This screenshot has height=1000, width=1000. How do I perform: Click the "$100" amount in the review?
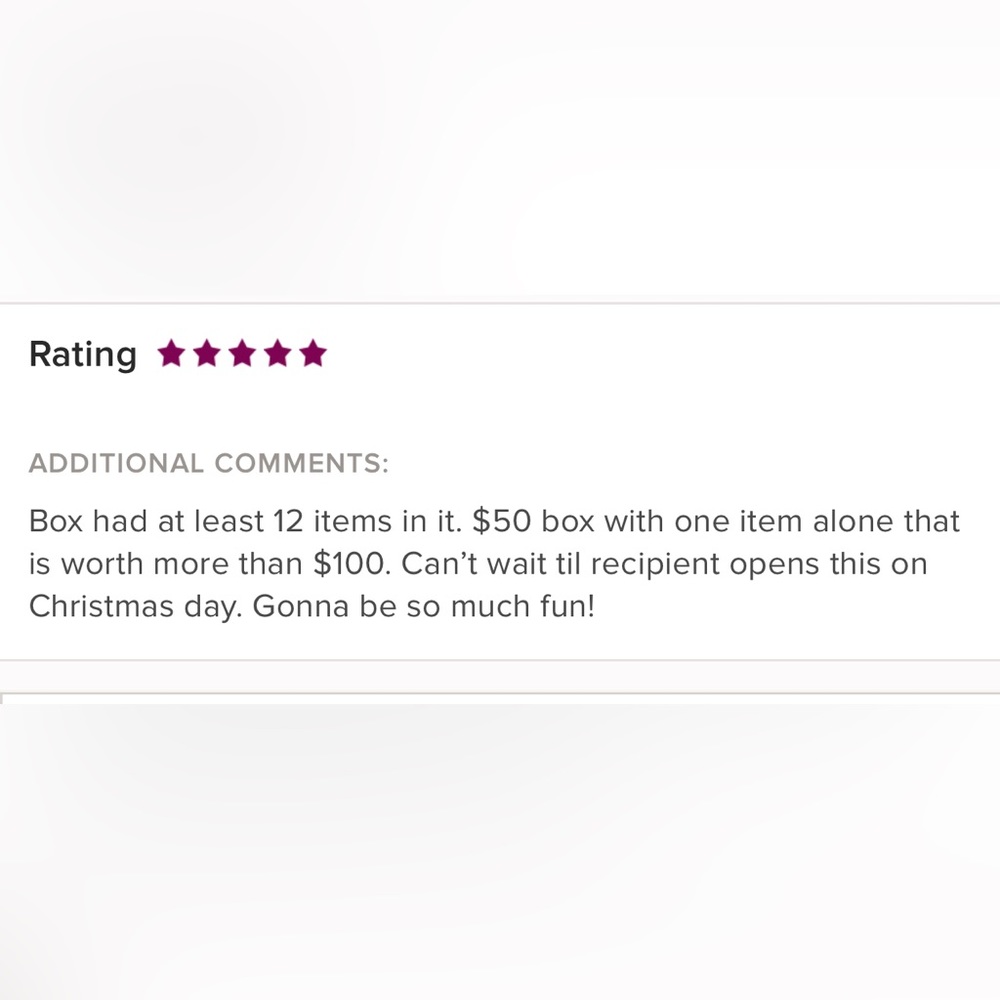[x=352, y=564]
